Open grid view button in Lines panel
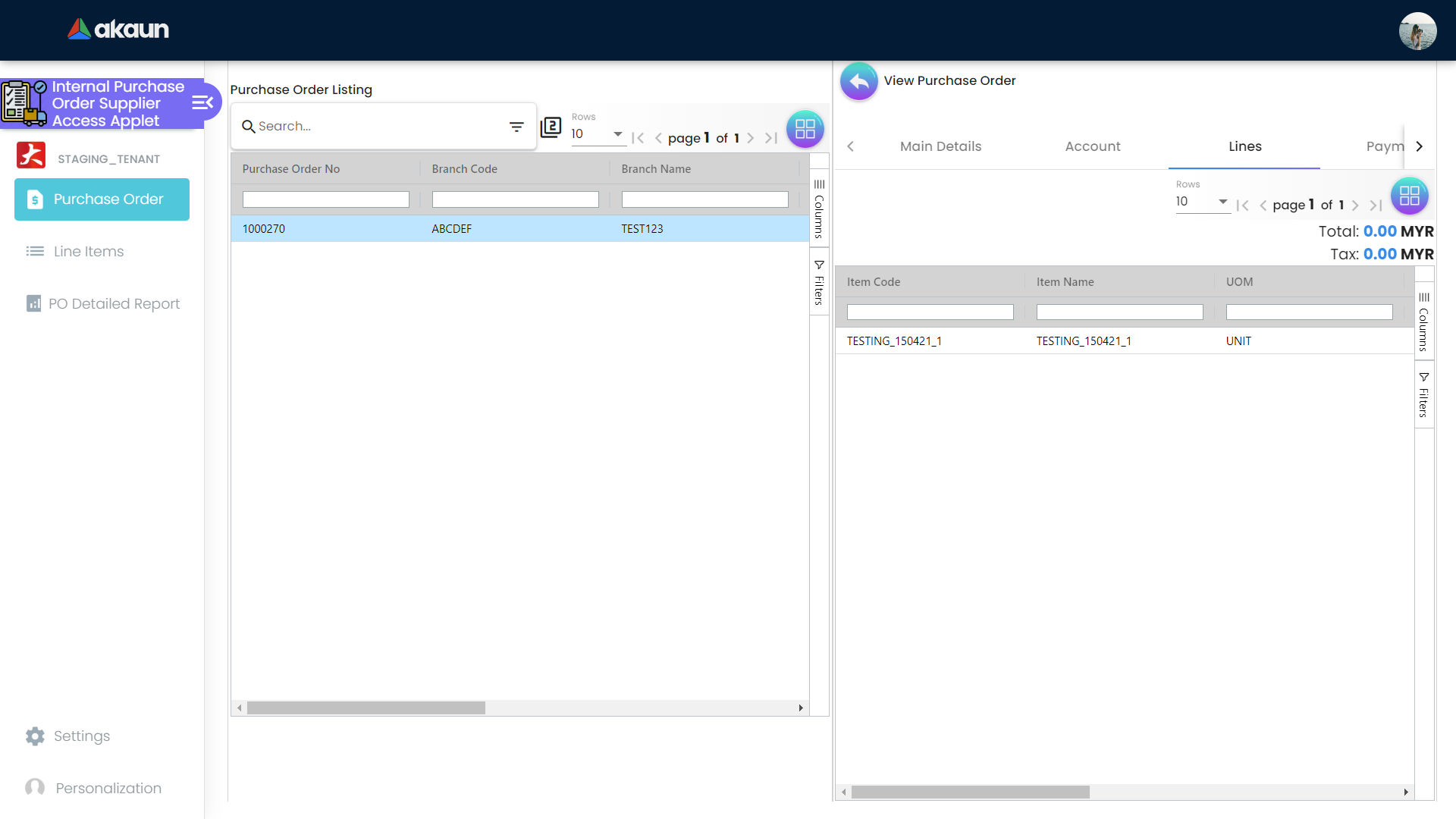Image resolution: width=1456 pixels, height=819 pixels. pyautogui.click(x=1409, y=196)
